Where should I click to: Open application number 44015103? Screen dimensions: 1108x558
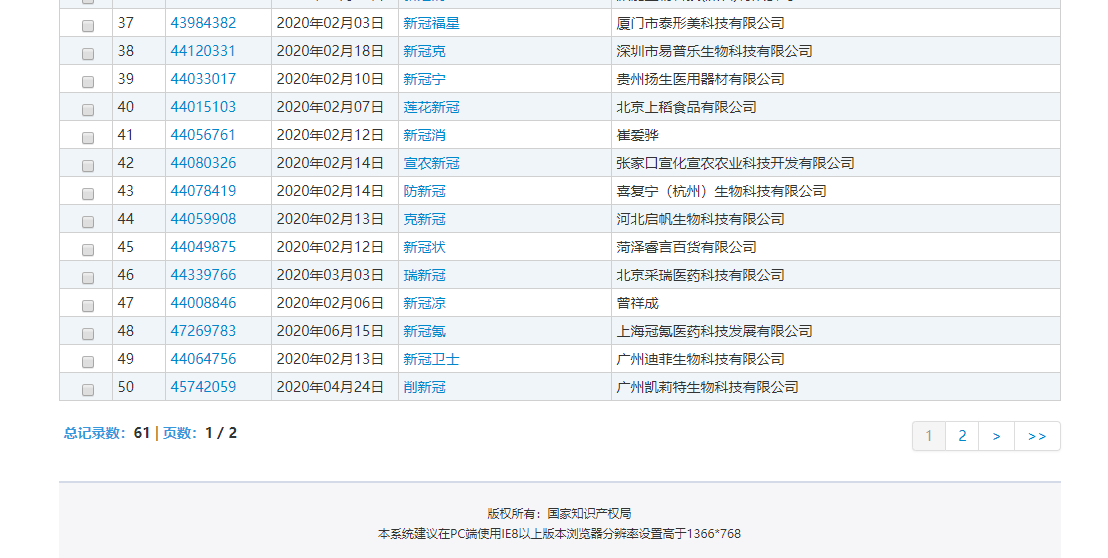point(203,107)
